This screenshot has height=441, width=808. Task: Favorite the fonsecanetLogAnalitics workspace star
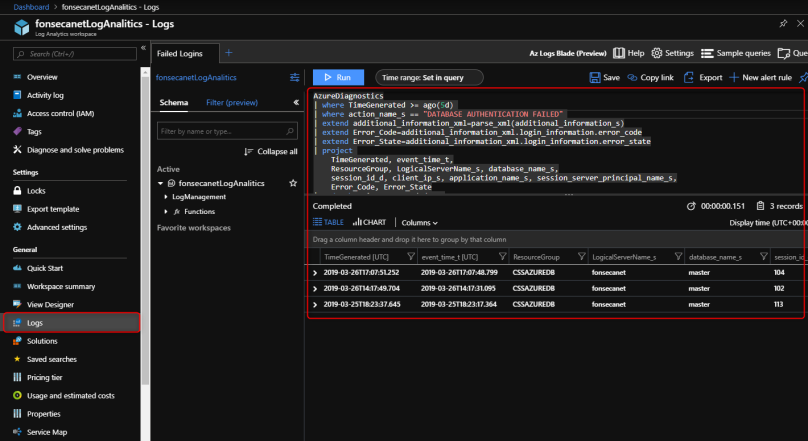293,184
